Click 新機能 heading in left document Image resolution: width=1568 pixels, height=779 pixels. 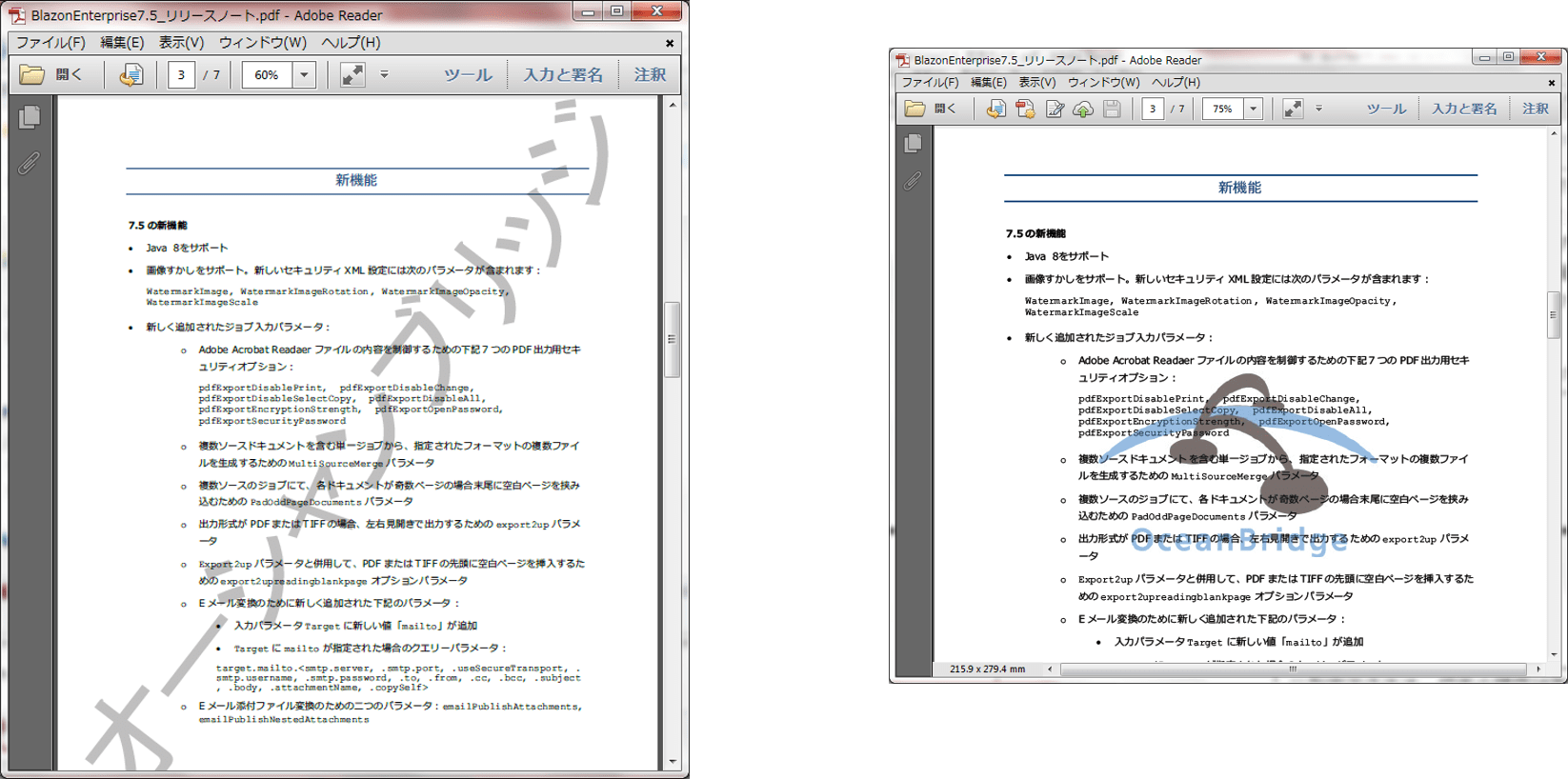356,180
